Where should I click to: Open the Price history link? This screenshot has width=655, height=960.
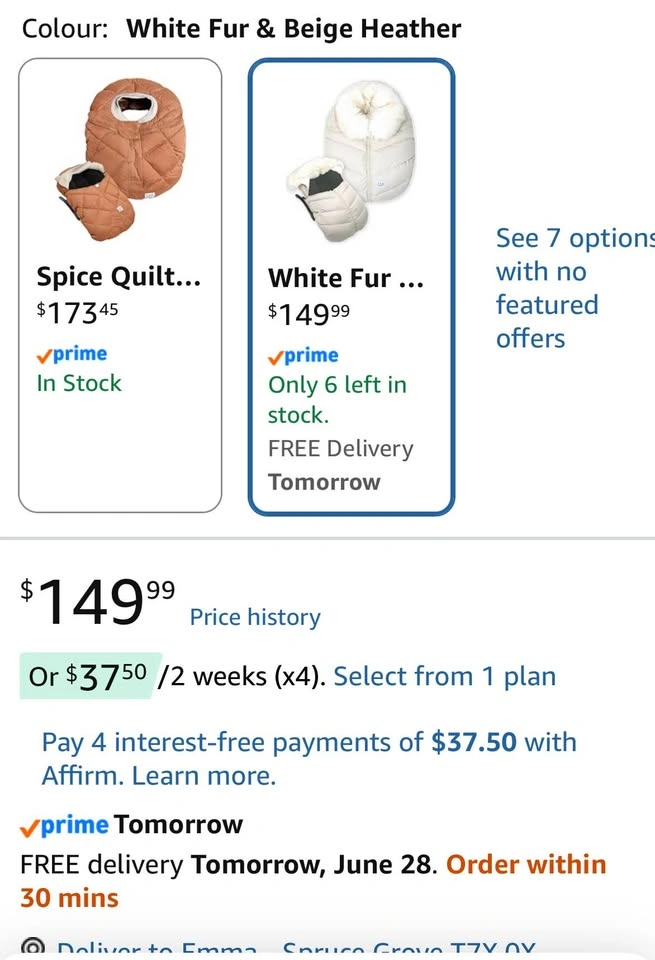pyautogui.click(x=255, y=617)
